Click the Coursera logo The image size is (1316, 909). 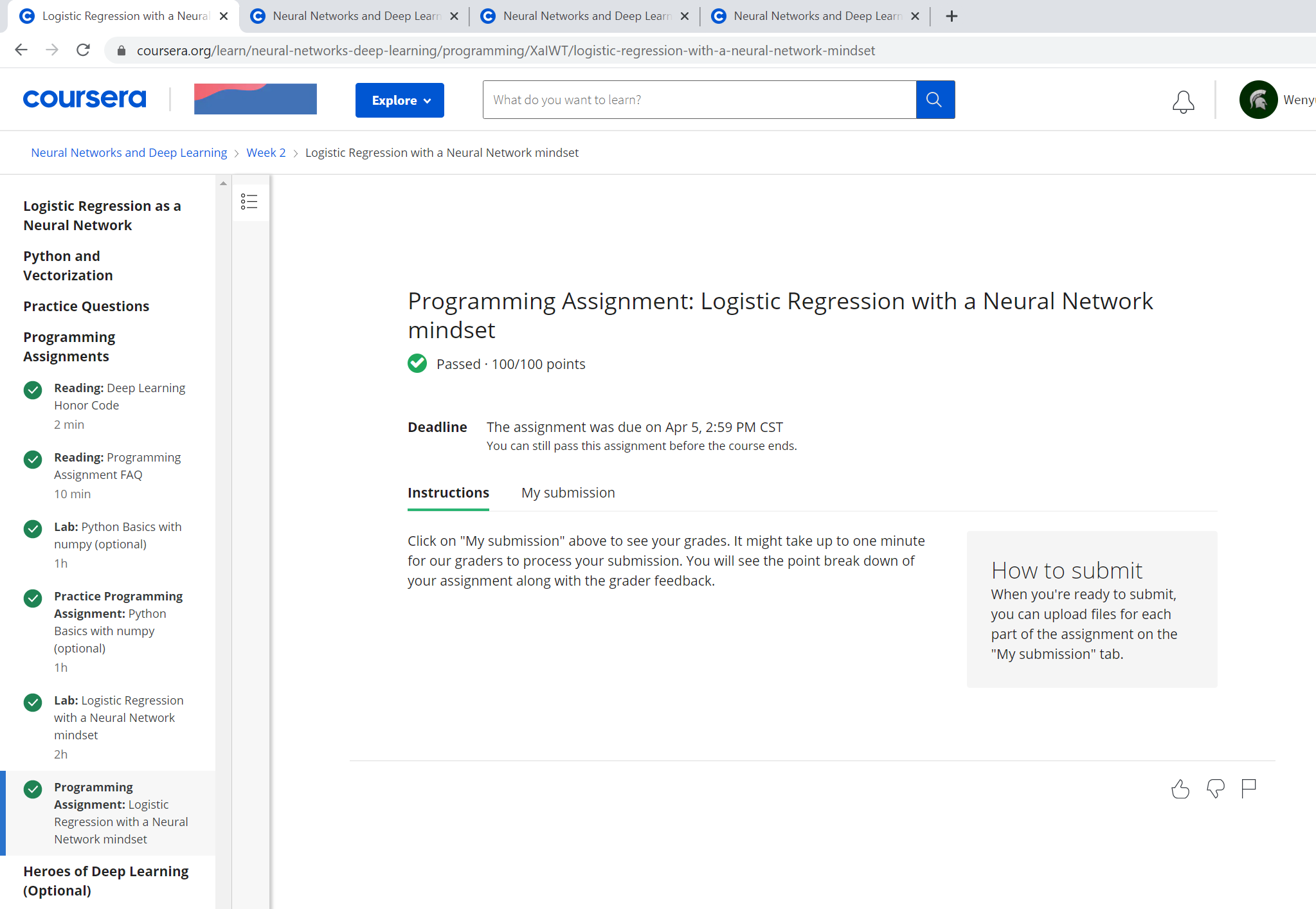[x=84, y=99]
